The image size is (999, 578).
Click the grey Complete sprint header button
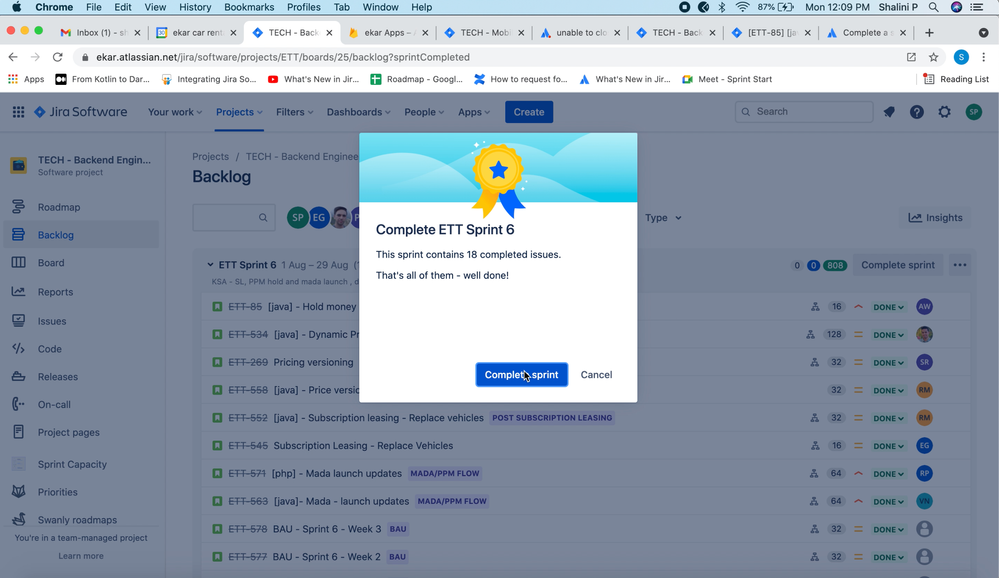click(898, 265)
